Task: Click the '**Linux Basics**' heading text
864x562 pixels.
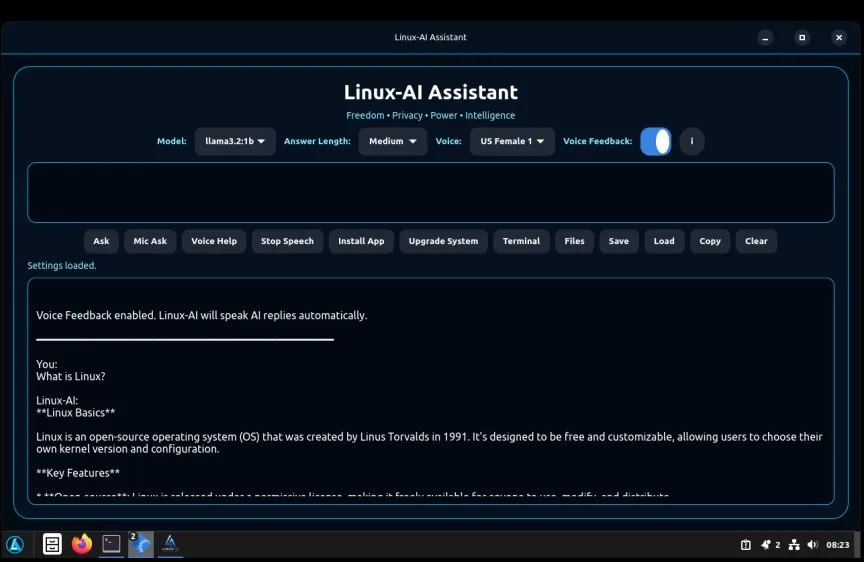Action: 75,413
